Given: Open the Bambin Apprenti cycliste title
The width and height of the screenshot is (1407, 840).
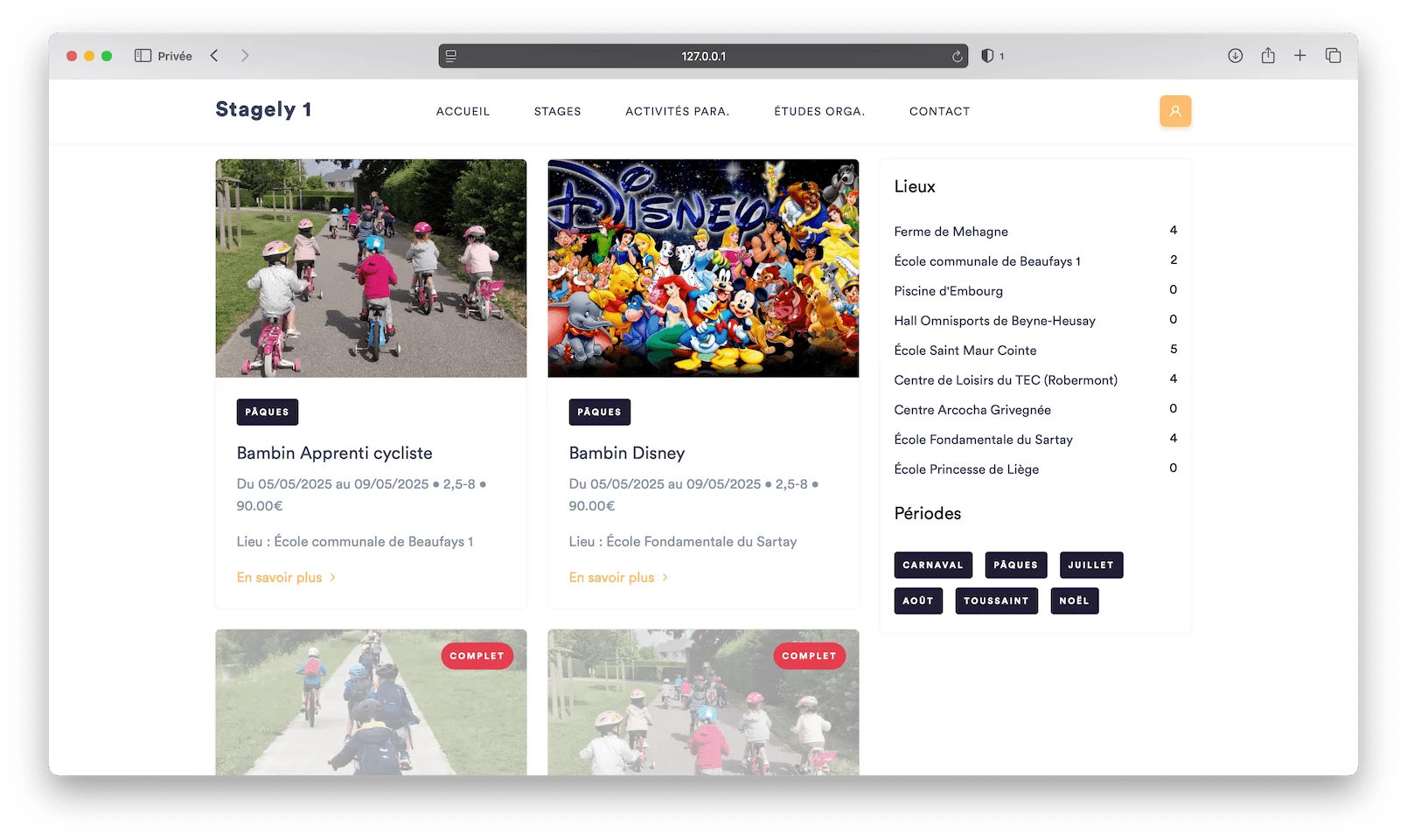Looking at the screenshot, I should coord(334,453).
